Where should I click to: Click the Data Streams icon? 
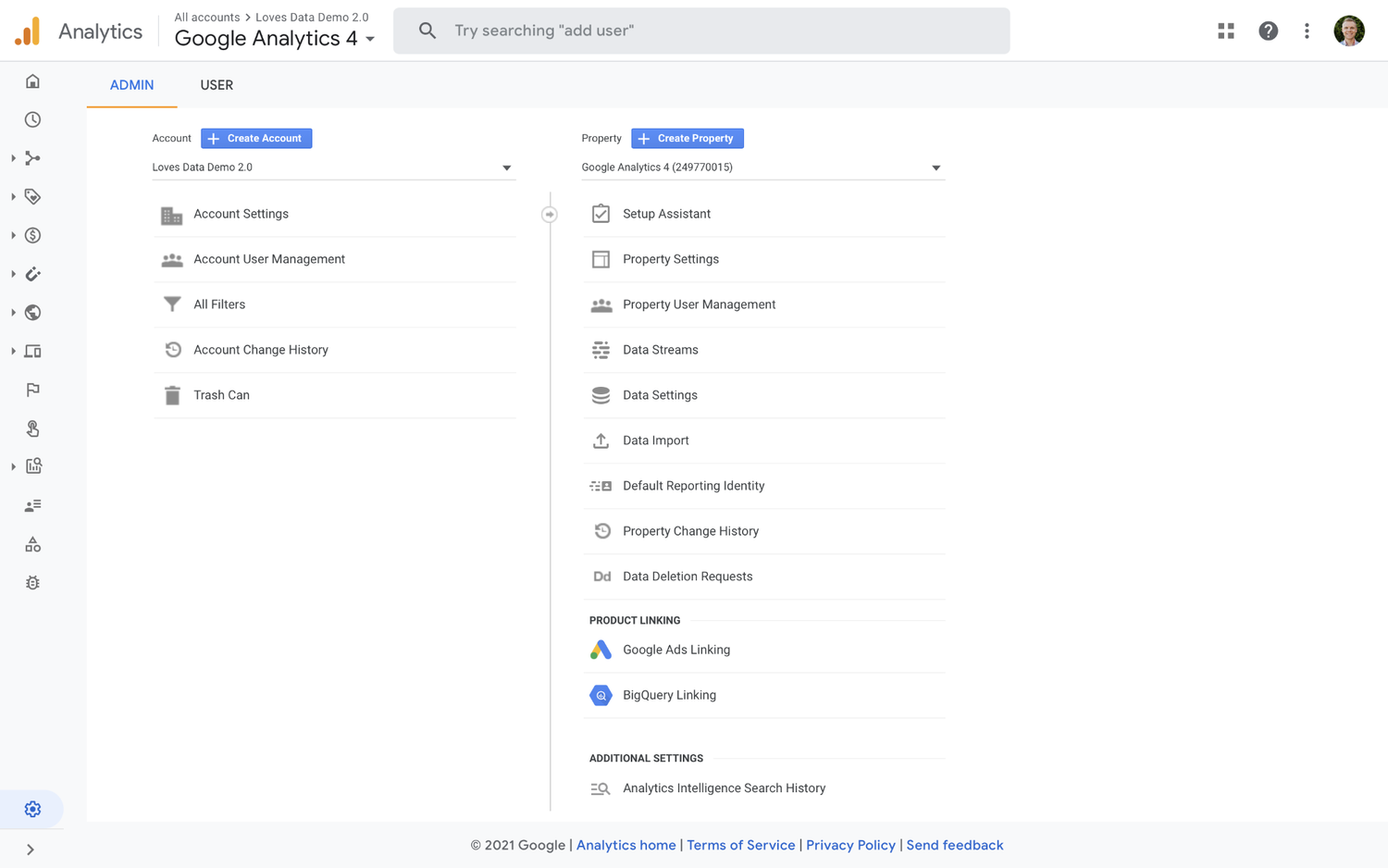point(601,350)
